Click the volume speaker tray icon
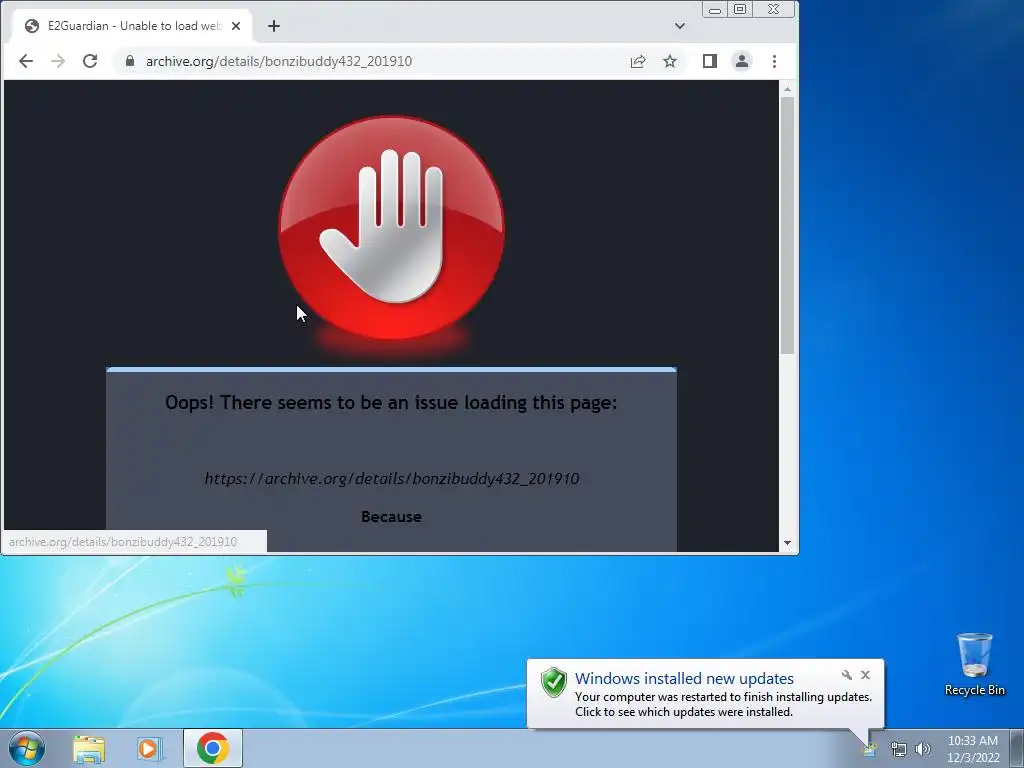 tap(923, 749)
